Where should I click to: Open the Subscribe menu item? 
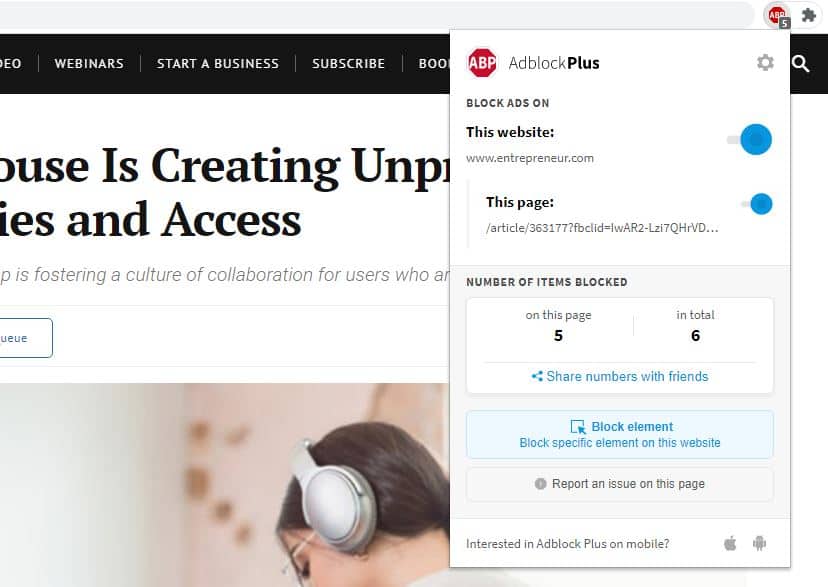349,63
